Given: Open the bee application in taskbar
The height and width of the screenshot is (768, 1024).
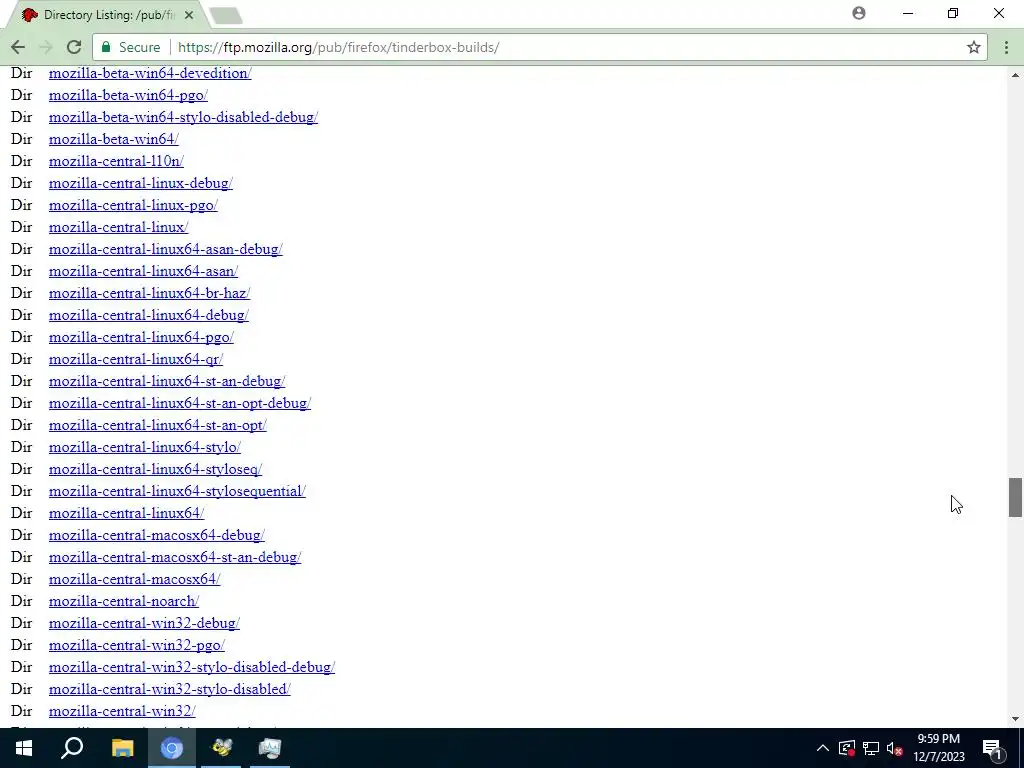Looking at the screenshot, I should point(221,748).
